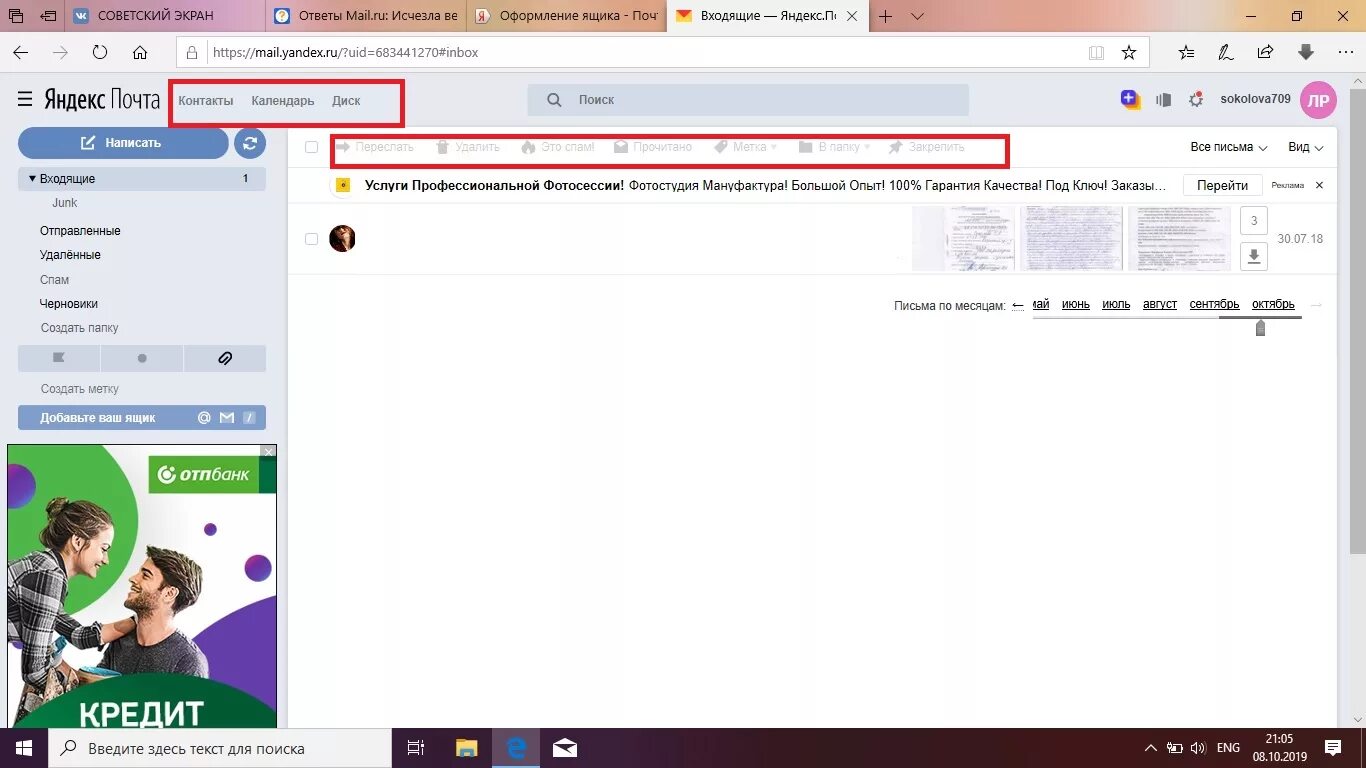The height and width of the screenshot is (768, 1366).
Task: Click Создать папку link
Action: pos(80,328)
